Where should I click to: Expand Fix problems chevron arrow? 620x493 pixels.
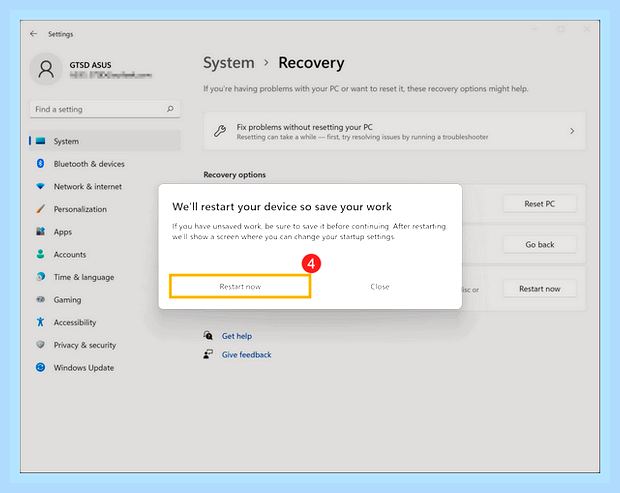coord(572,131)
